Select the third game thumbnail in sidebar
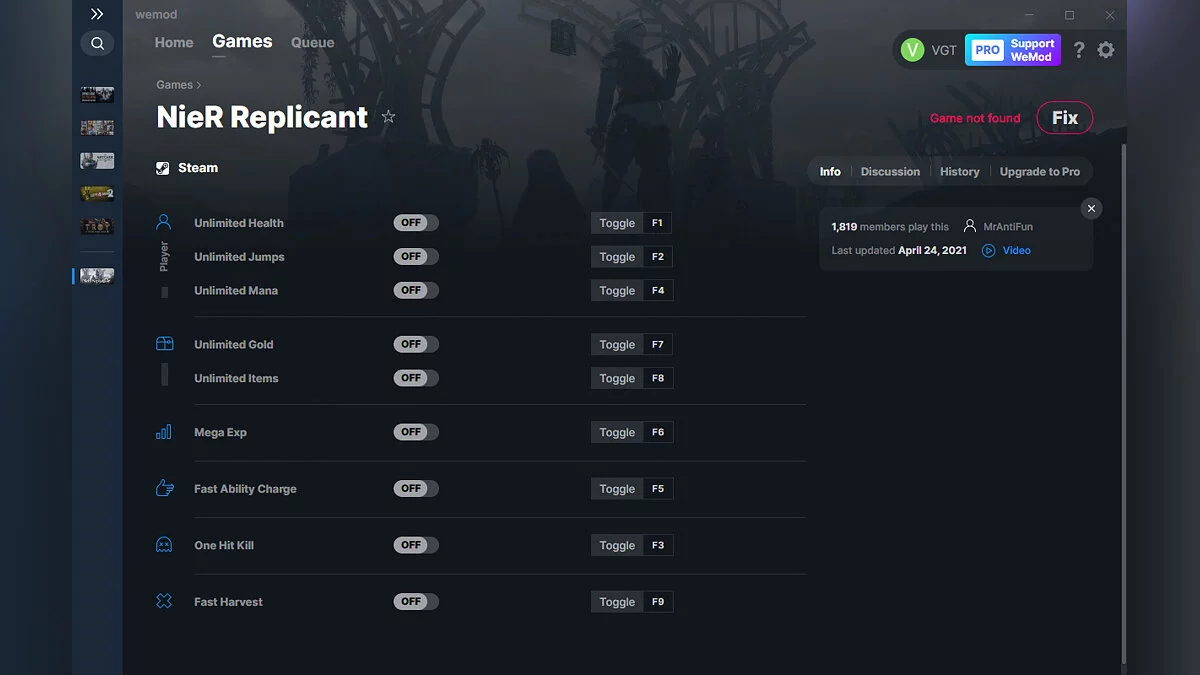The height and width of the screenshot is (675, 1200). click(97, 161)
